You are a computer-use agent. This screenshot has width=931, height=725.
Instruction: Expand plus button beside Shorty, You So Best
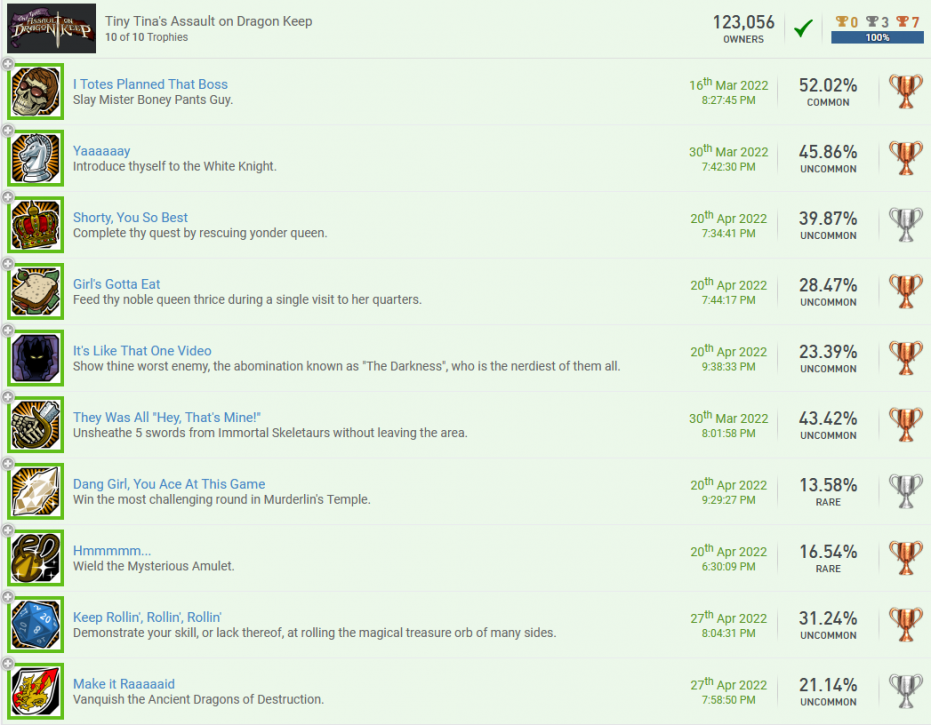tap(8, 197)
